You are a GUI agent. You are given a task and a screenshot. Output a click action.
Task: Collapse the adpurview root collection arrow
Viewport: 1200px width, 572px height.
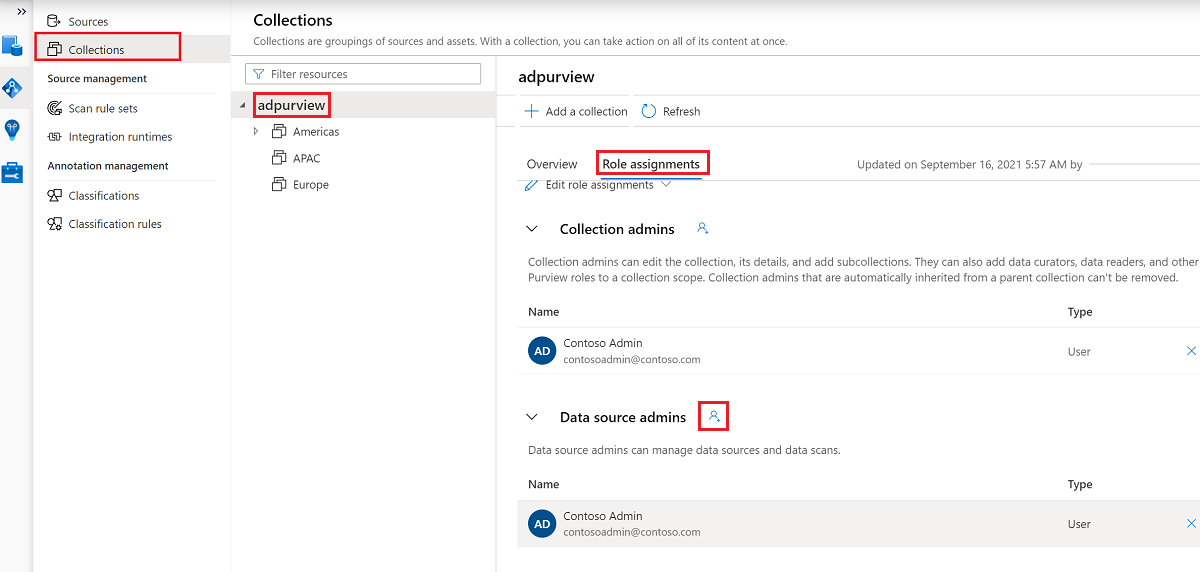(243, 106)
